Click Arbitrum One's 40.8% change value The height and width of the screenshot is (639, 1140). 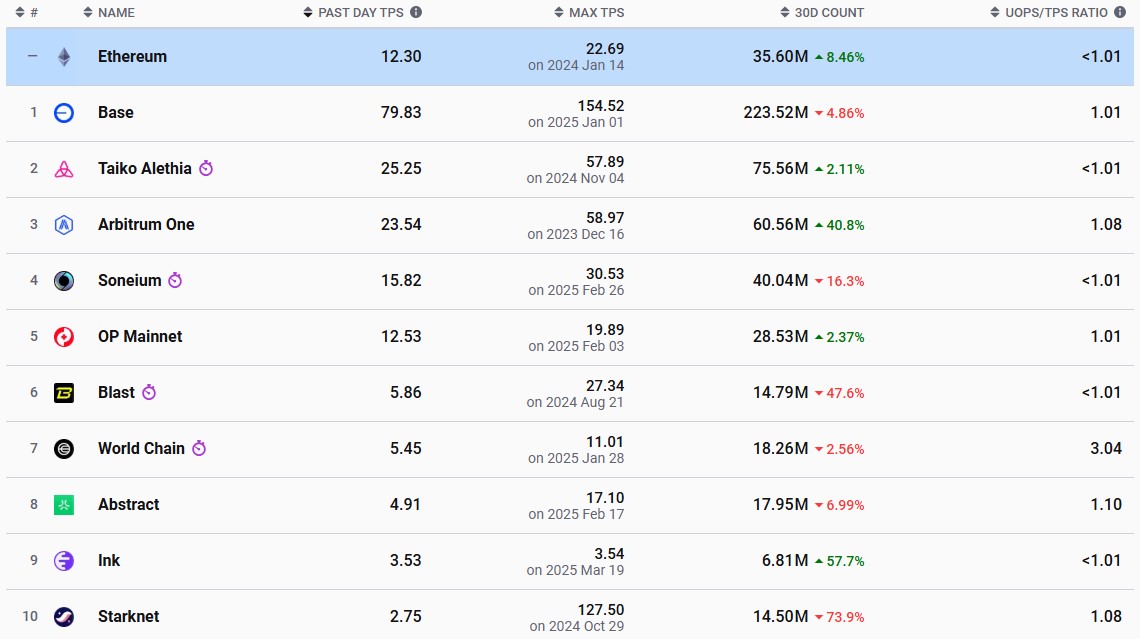point(846,225)
